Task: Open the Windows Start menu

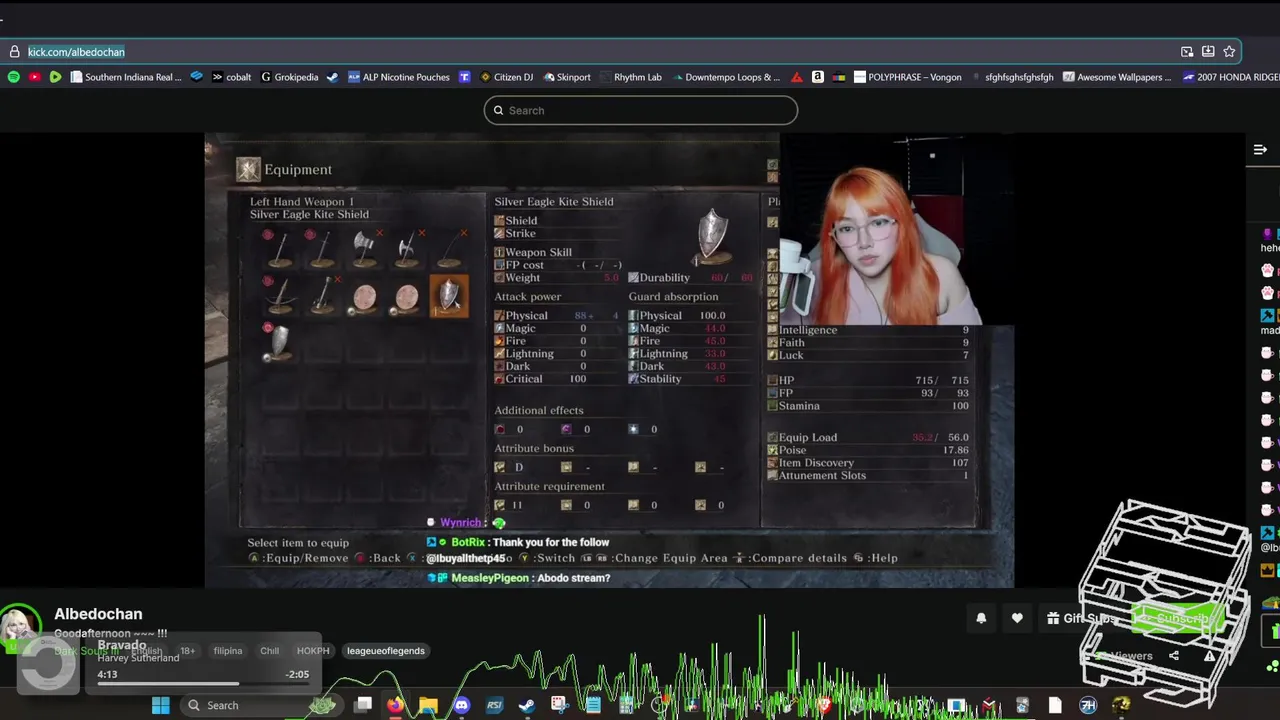Action: 160,705
